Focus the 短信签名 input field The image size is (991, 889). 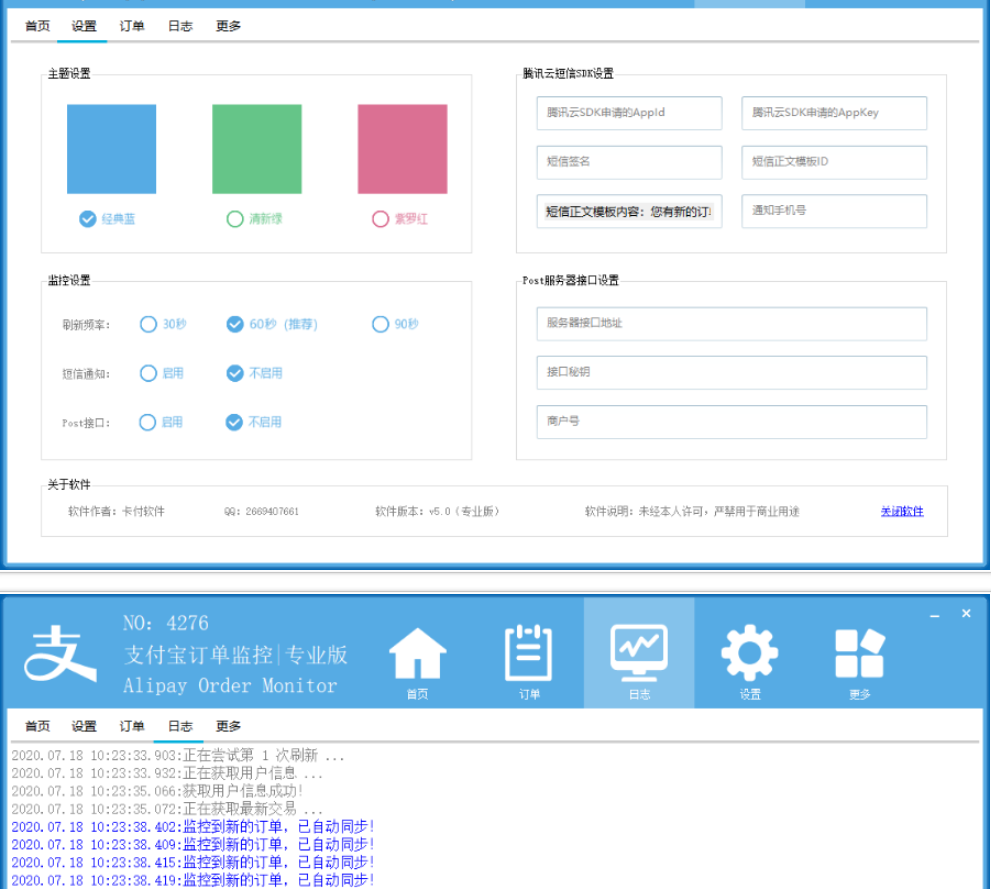click(629, 162)
